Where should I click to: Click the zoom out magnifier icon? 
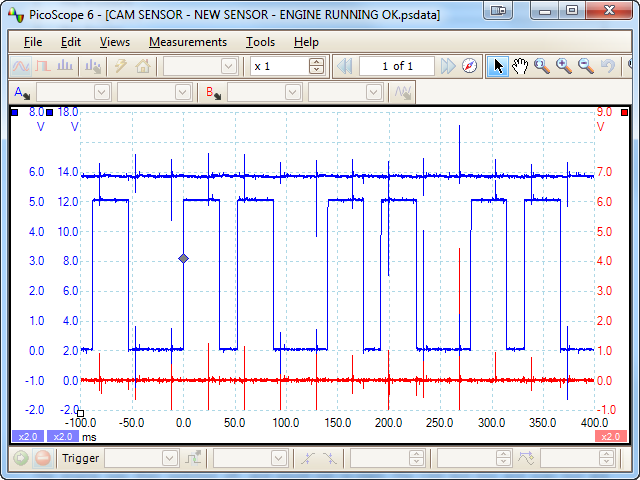[585, 66]
